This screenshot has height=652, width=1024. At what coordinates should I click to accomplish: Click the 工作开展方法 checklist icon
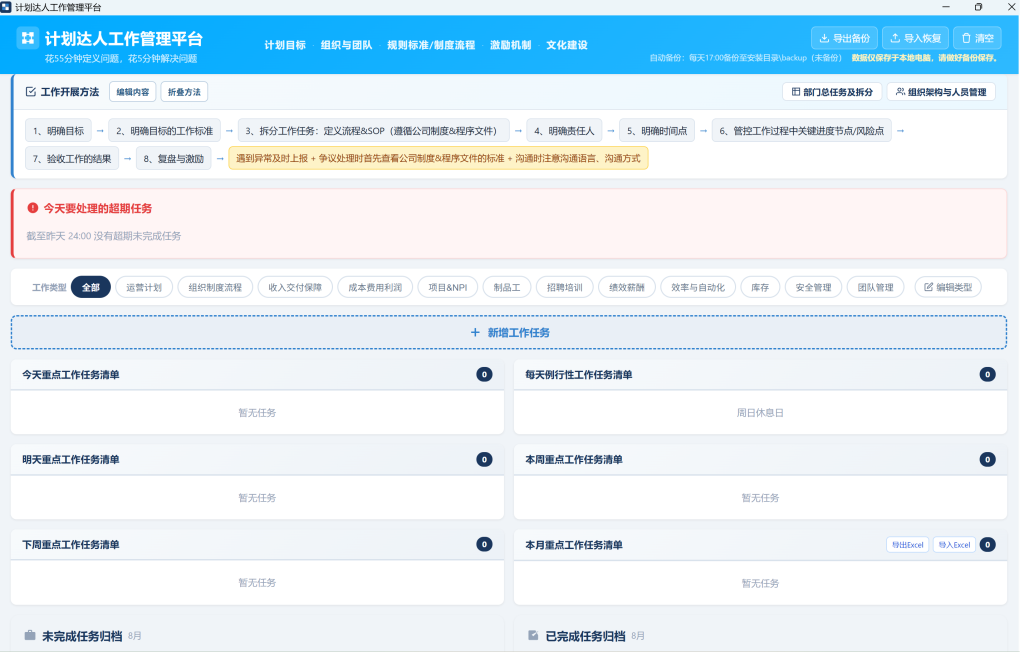(x=31, y=92)
